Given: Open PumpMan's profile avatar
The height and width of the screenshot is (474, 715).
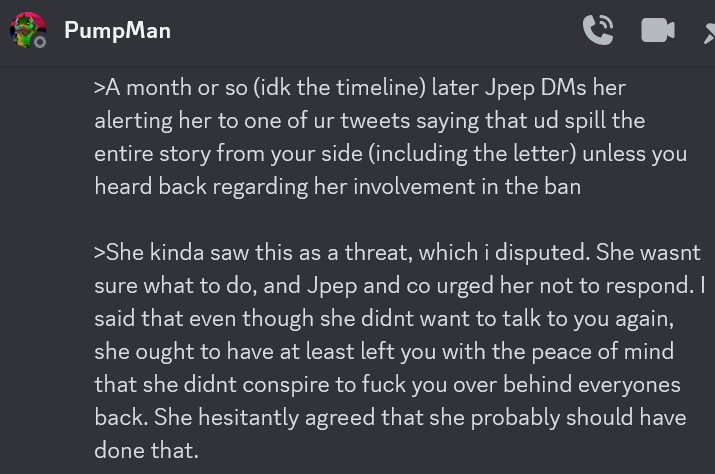Looking at the screenshot, I should coord(27,30).
